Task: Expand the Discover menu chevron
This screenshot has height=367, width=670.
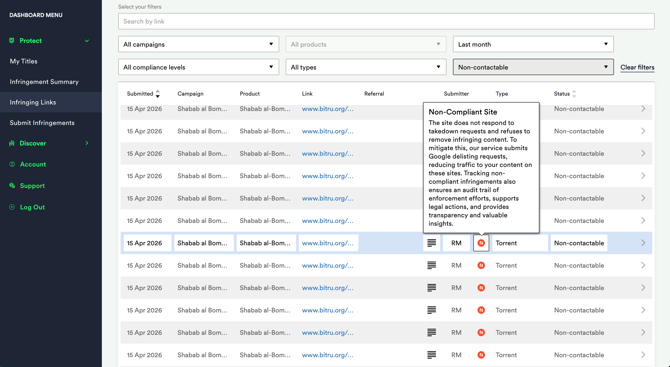Action: click(x=87, y=143)
